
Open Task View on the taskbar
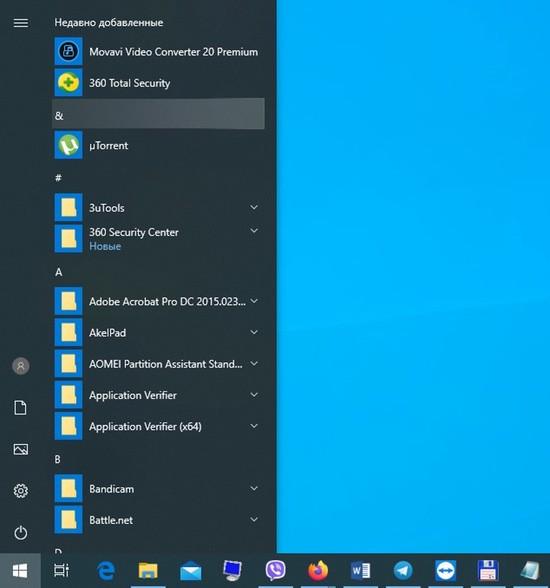point(61,570)
